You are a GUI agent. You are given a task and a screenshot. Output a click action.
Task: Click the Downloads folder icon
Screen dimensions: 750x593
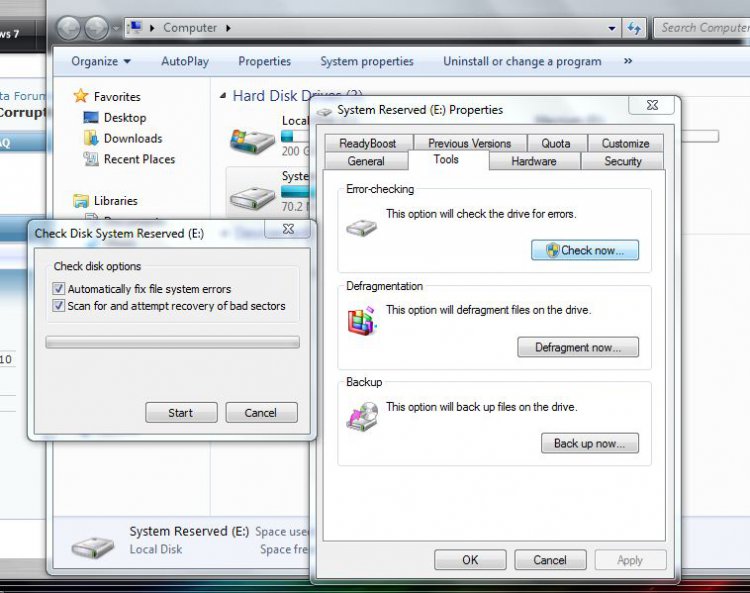90,138
